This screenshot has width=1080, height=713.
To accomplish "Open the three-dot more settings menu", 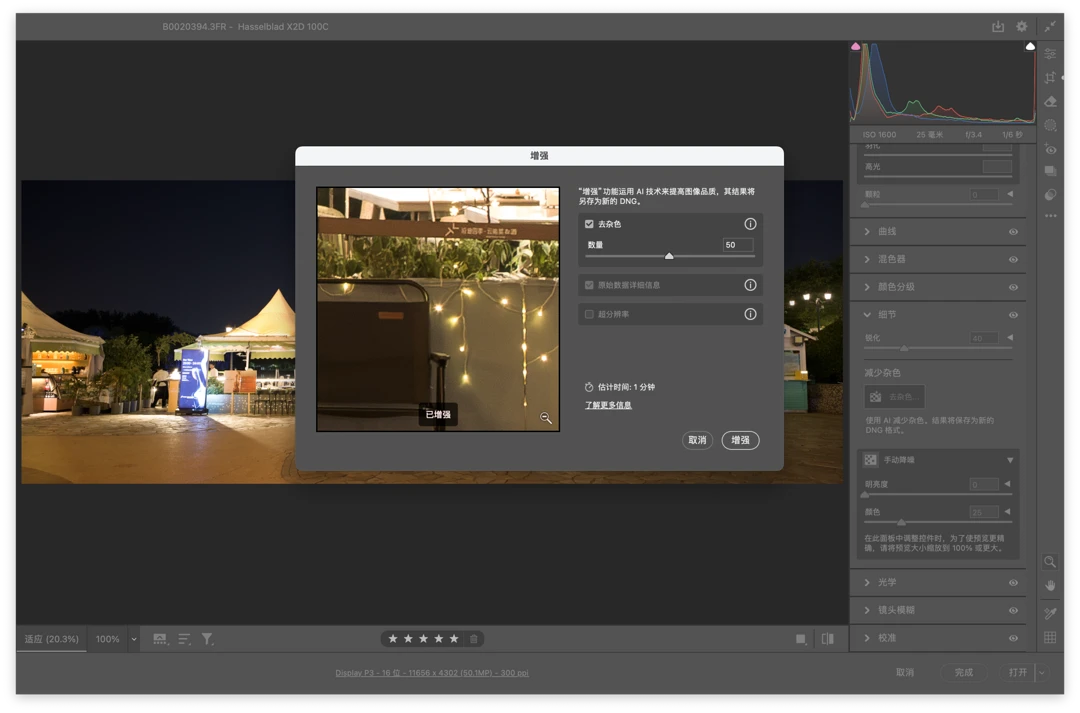I will (1050, 216).
